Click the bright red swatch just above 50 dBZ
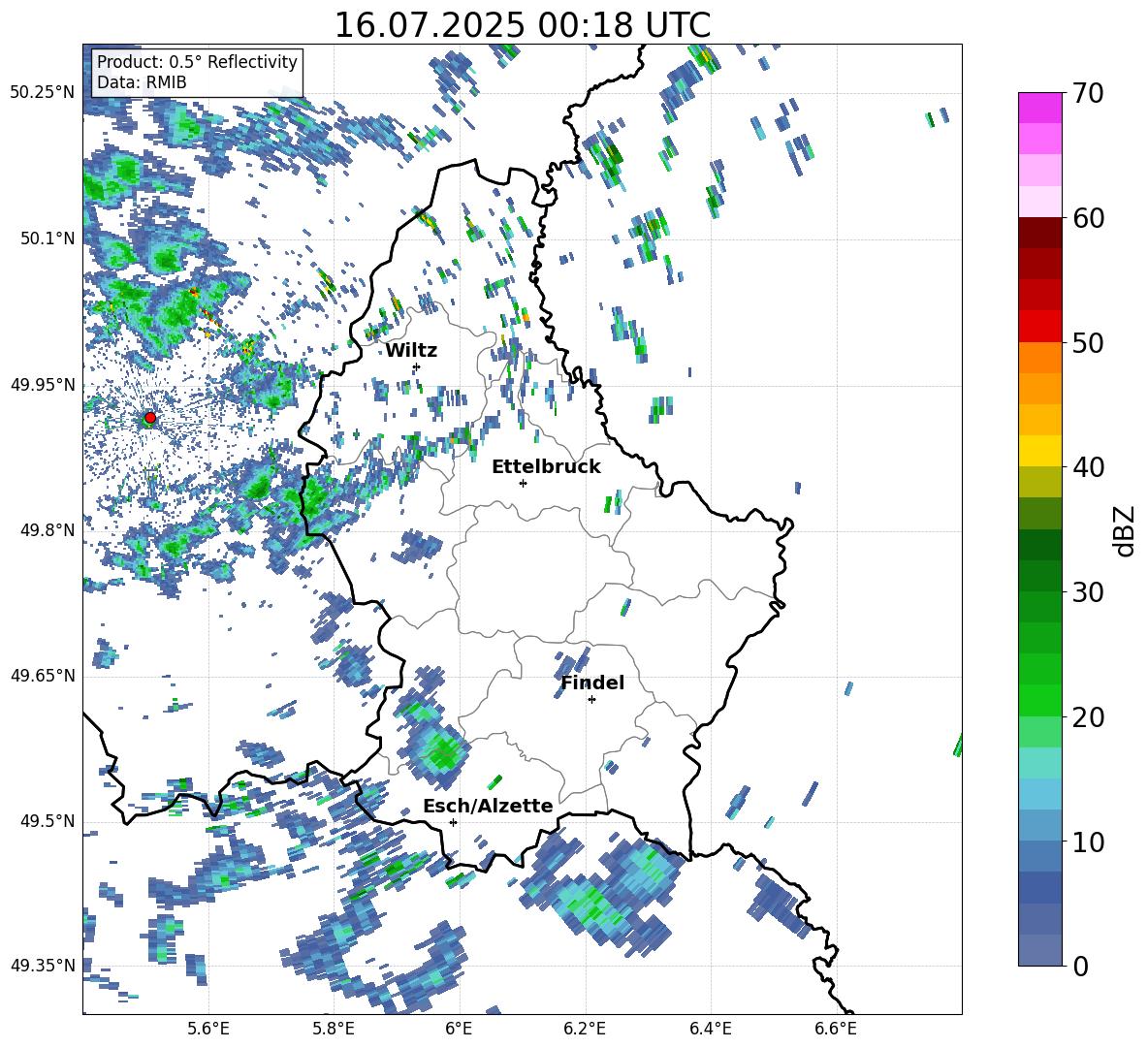 1039,327
